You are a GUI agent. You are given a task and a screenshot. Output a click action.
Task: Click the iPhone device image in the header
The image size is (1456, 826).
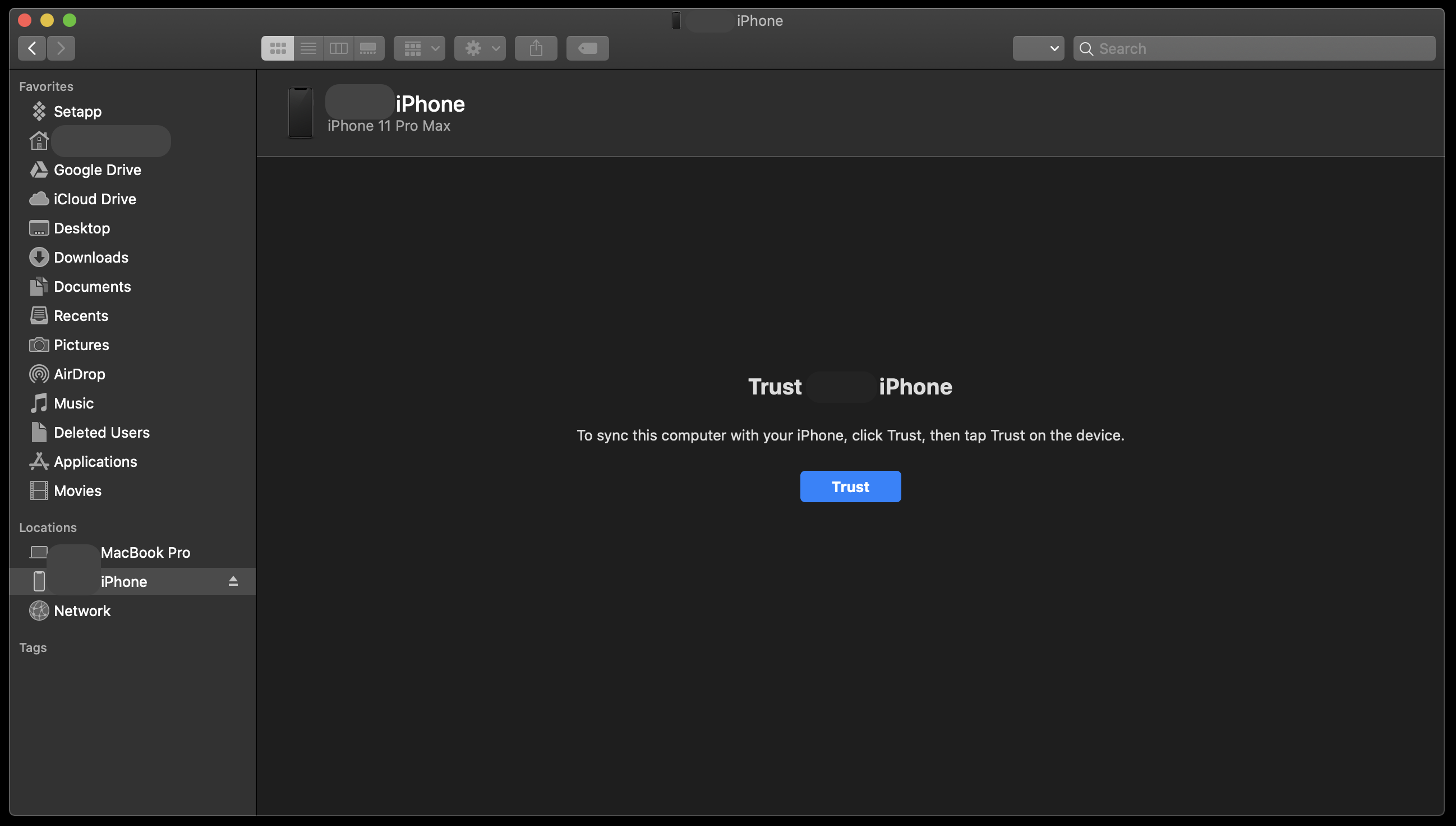tap(301, 112)
